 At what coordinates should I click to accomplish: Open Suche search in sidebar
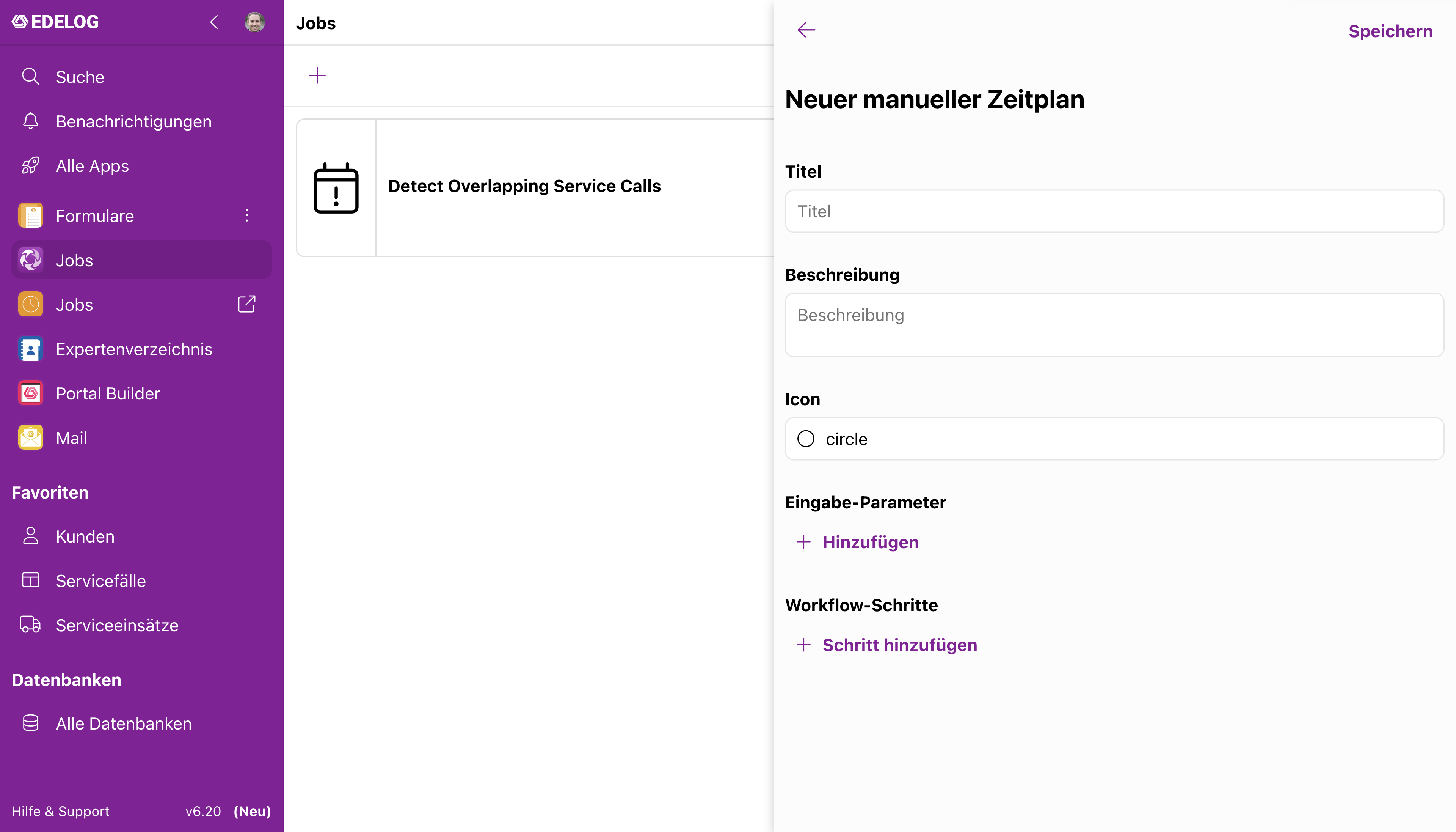pyautogui.click(x=141, y=77)
